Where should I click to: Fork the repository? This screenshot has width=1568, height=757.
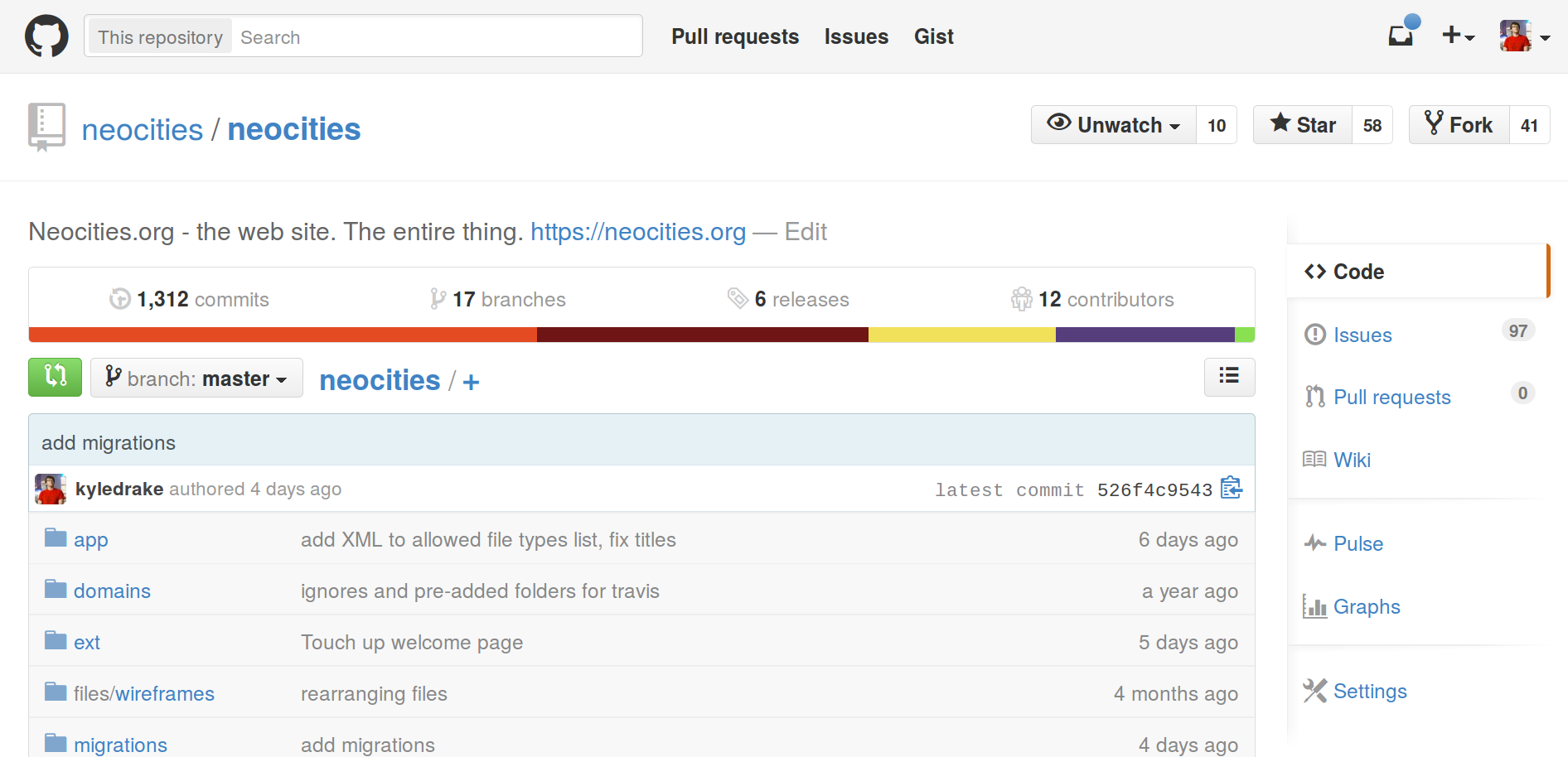click(1459, 124)
